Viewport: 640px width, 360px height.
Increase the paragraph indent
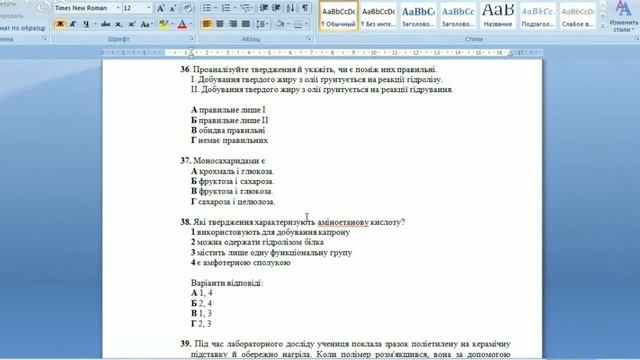pyautogui.click(x=277, y=8)
